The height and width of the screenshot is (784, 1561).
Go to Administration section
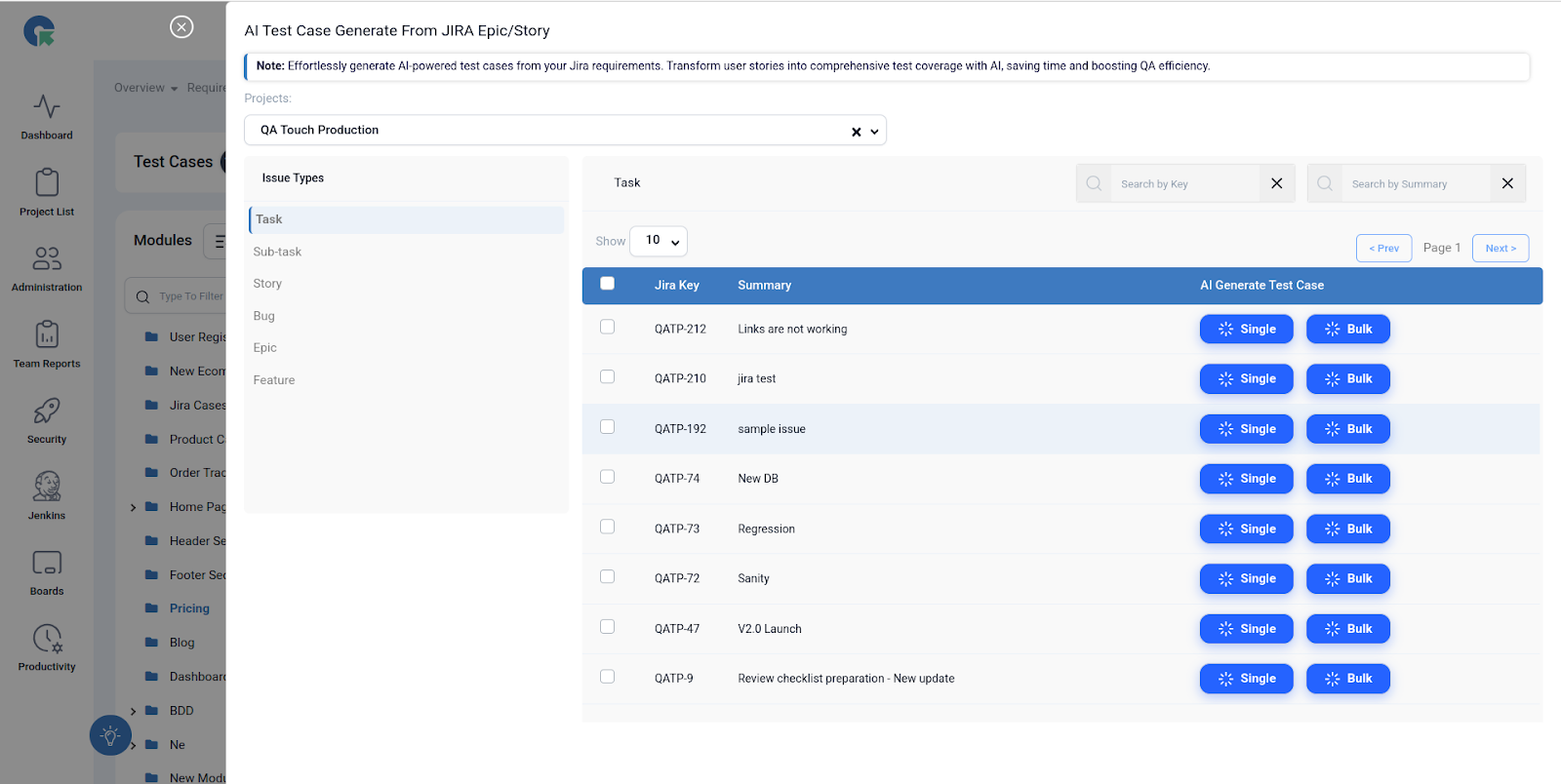pyautogui.click(x=47, y=269)
